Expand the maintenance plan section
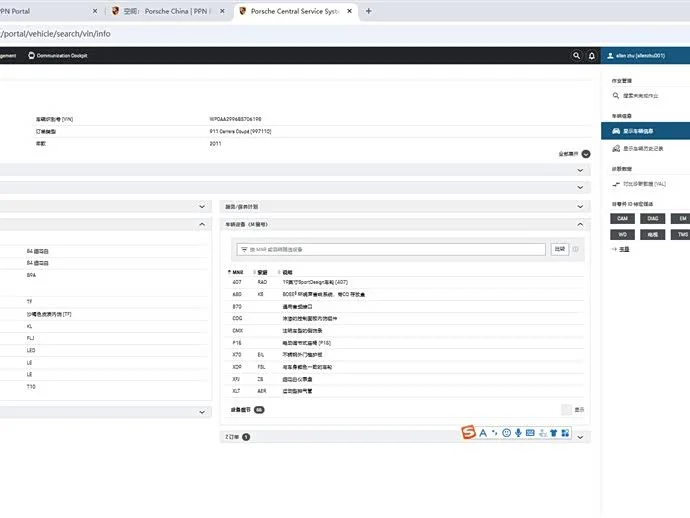The image size is (690, 518). click(580, 206)
